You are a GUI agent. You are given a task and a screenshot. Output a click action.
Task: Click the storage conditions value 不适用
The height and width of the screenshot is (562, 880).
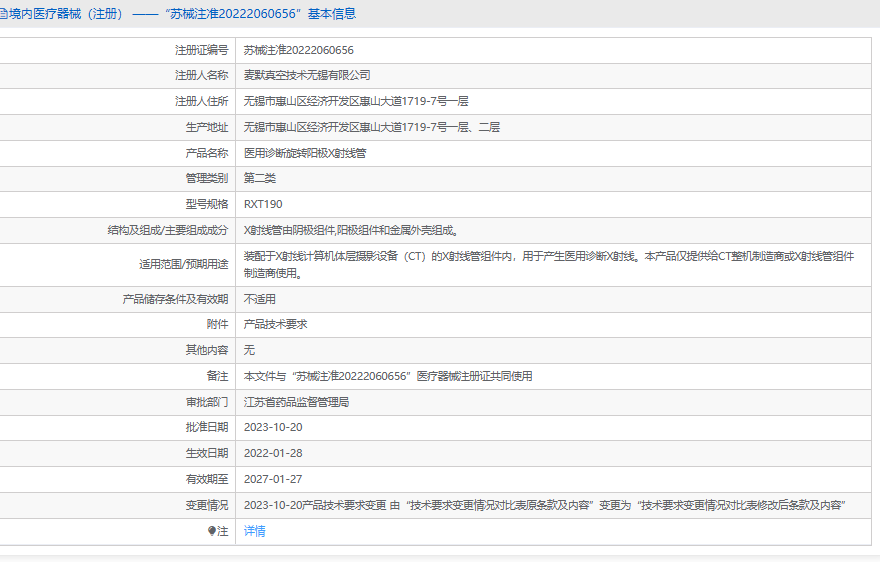pos(260,299)
